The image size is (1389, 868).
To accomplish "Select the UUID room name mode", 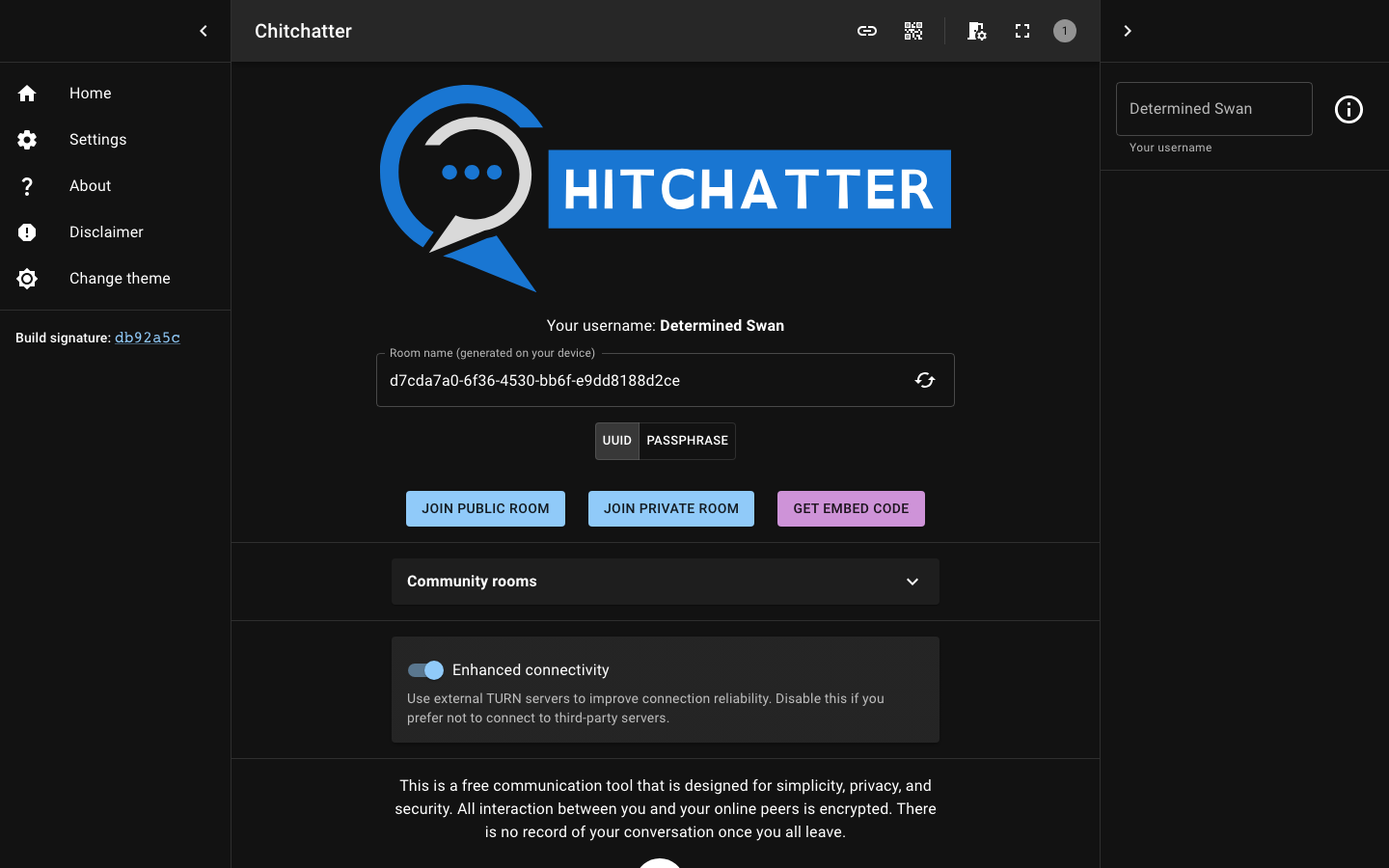I will 616,441.
